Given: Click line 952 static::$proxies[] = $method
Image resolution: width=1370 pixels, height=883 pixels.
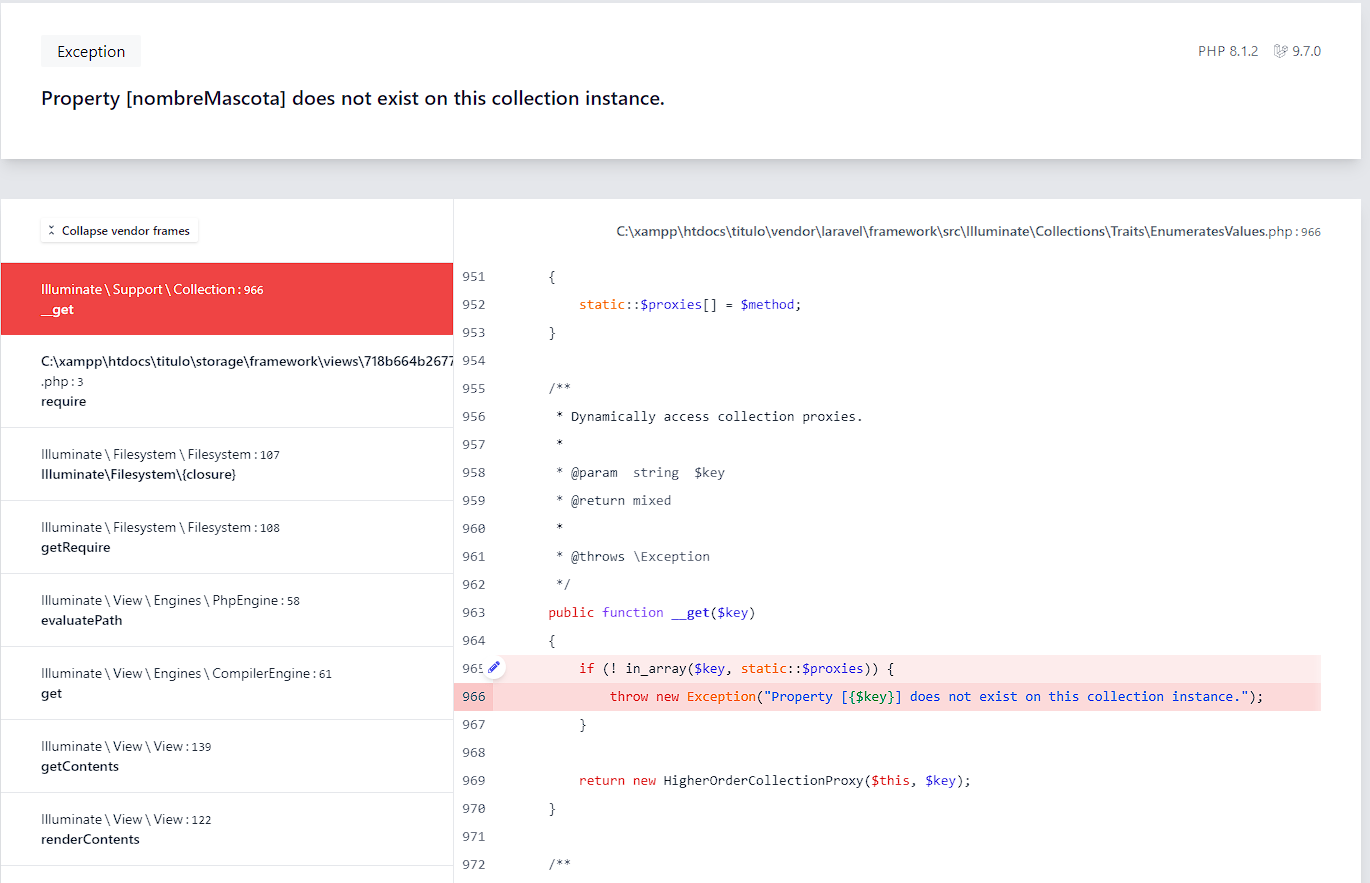Looking at the screenshot, I should click(690, 304).
